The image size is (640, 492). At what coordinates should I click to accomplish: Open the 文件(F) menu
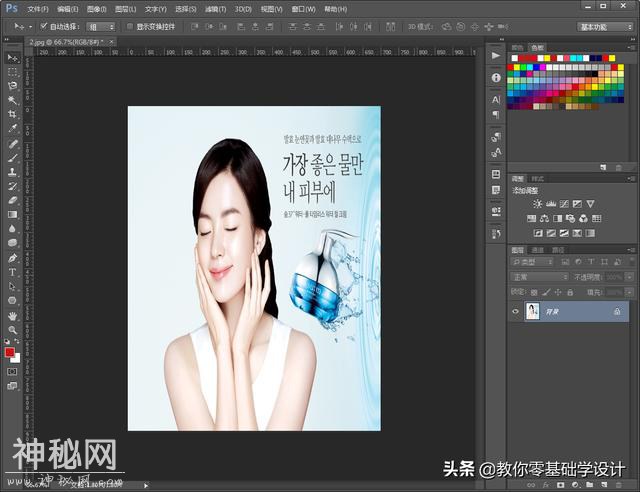pos(38,8)
